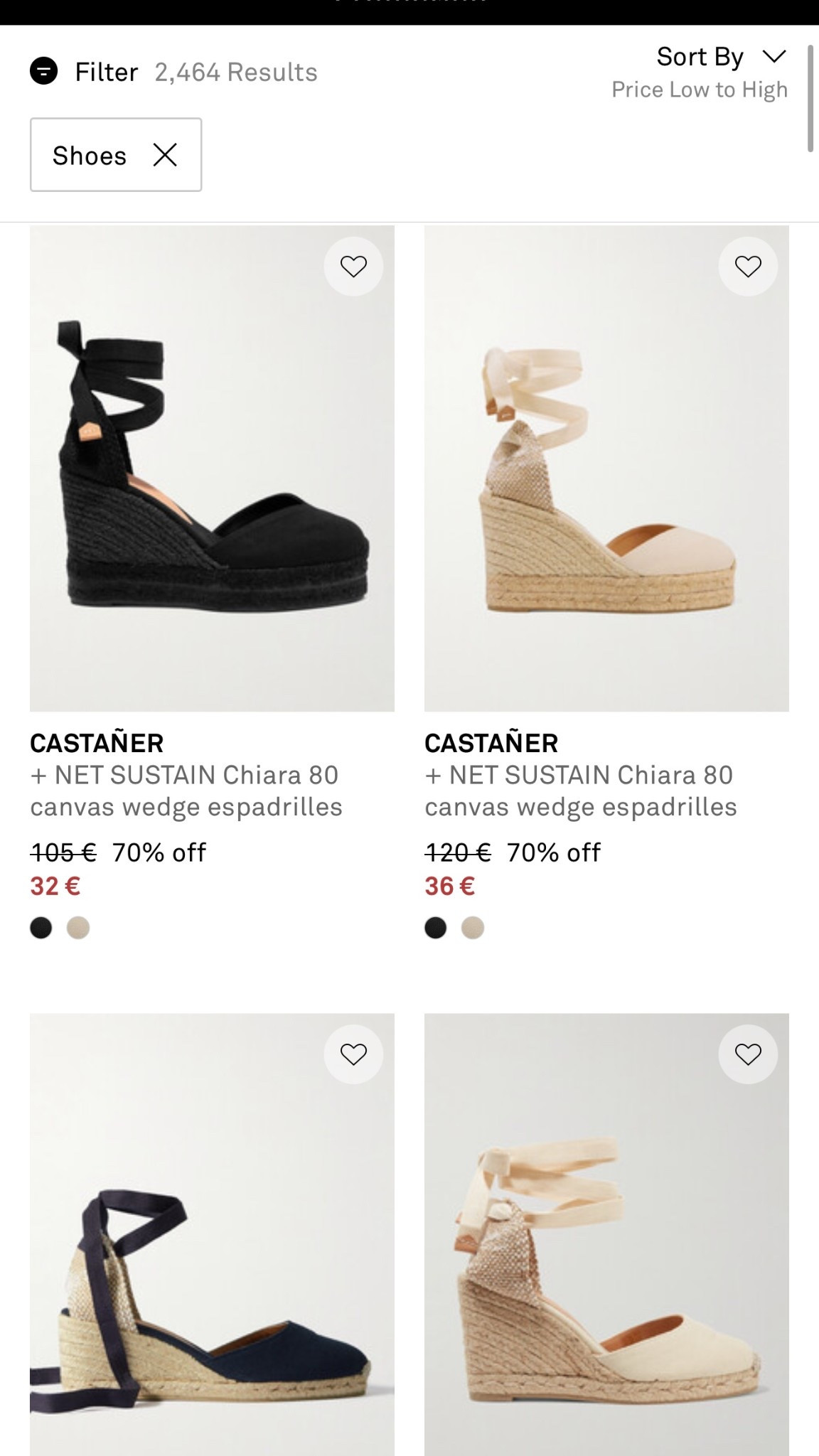Expand the Sort By chevron
The width and height of the screenshot is (819, 1456).
pos(773,56)
